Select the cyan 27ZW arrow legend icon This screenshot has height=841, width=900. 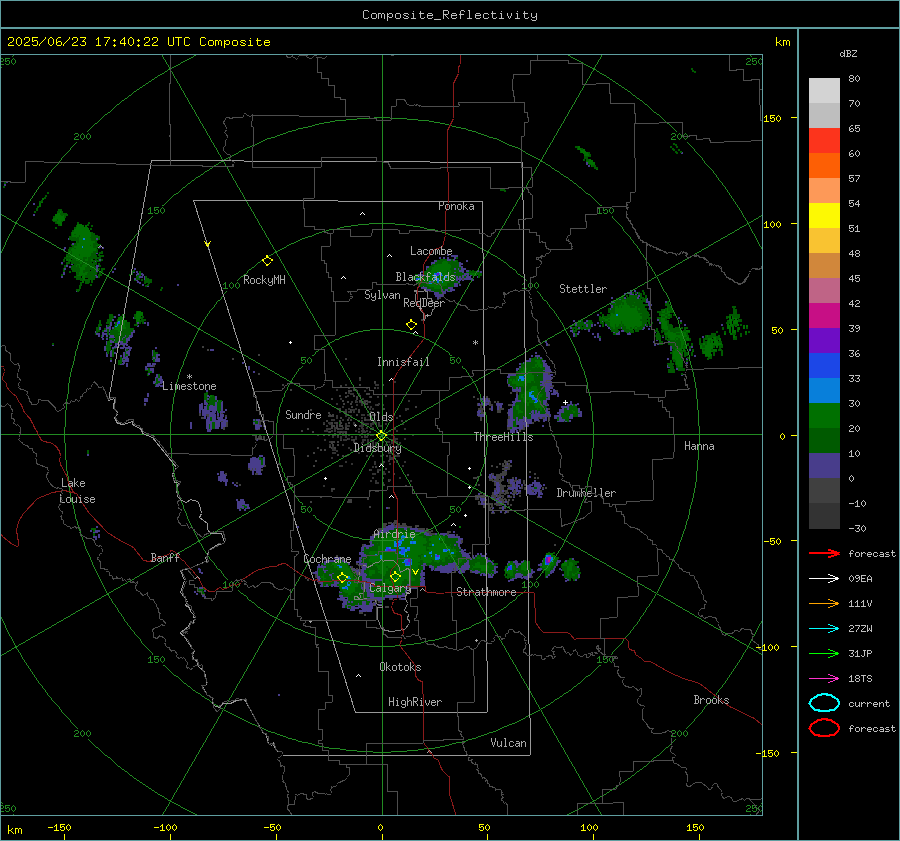tap(824, 629)
